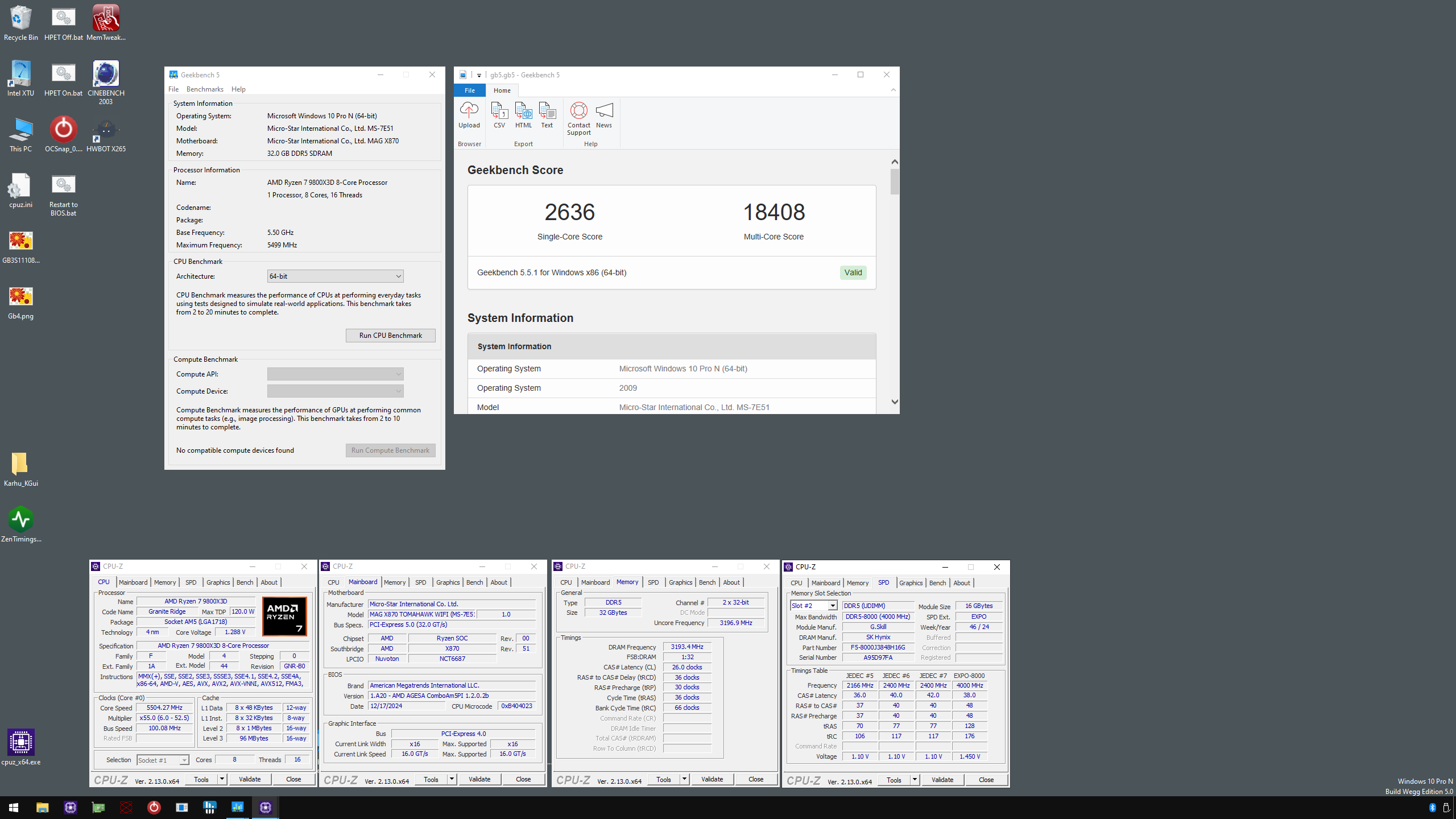Select MemTweak desktop icon
This screenshot has height=819, width=1456.
[x=106, y=23]
